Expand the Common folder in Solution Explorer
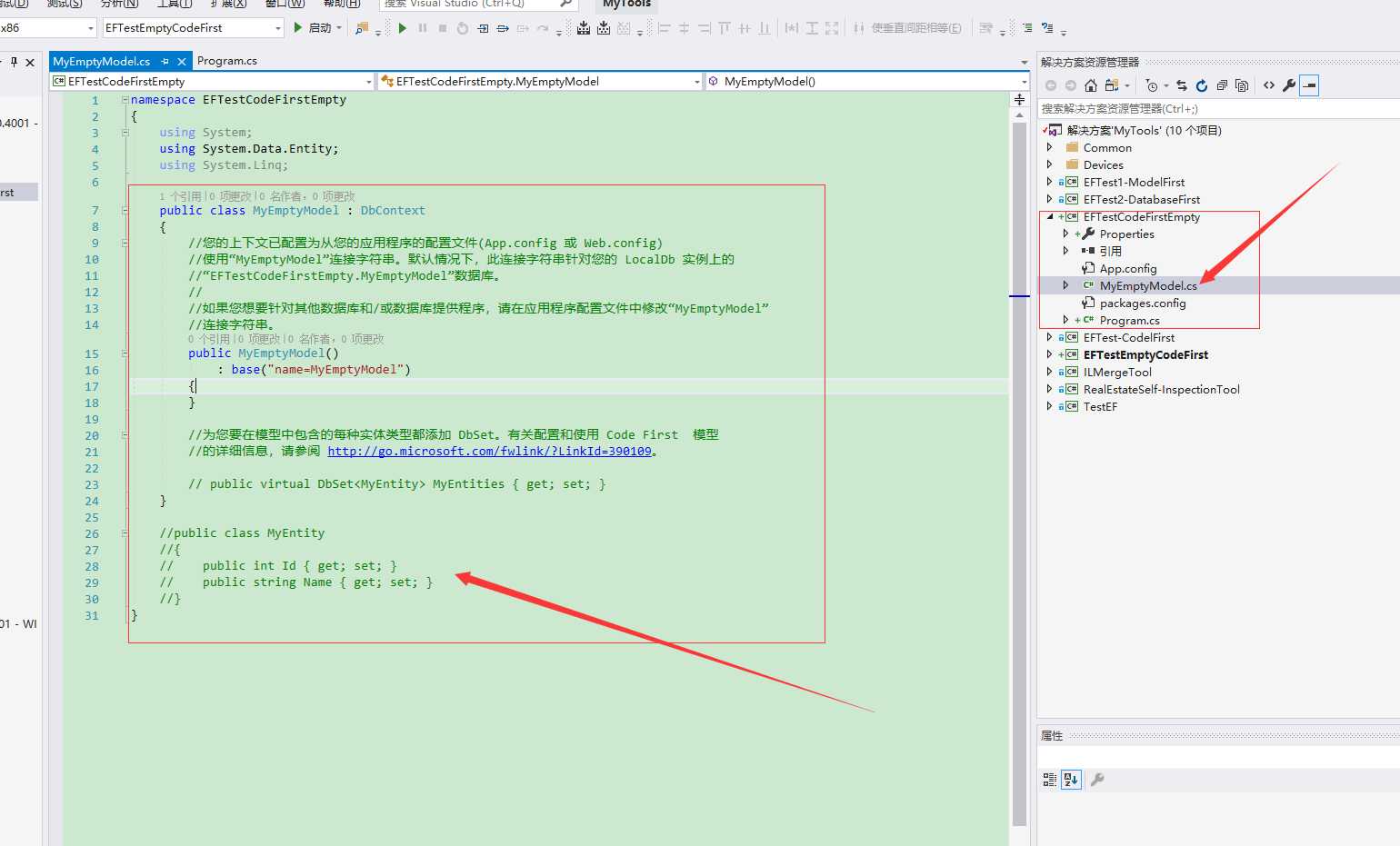This screenshot has height=846, width=1400. tap(1049, 147)
